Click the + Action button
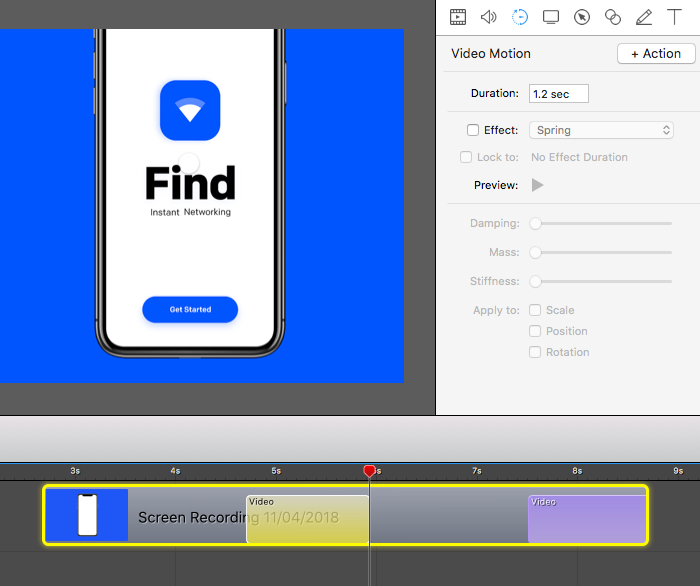The width and height of the screenshot is (700, 586). 656,54
